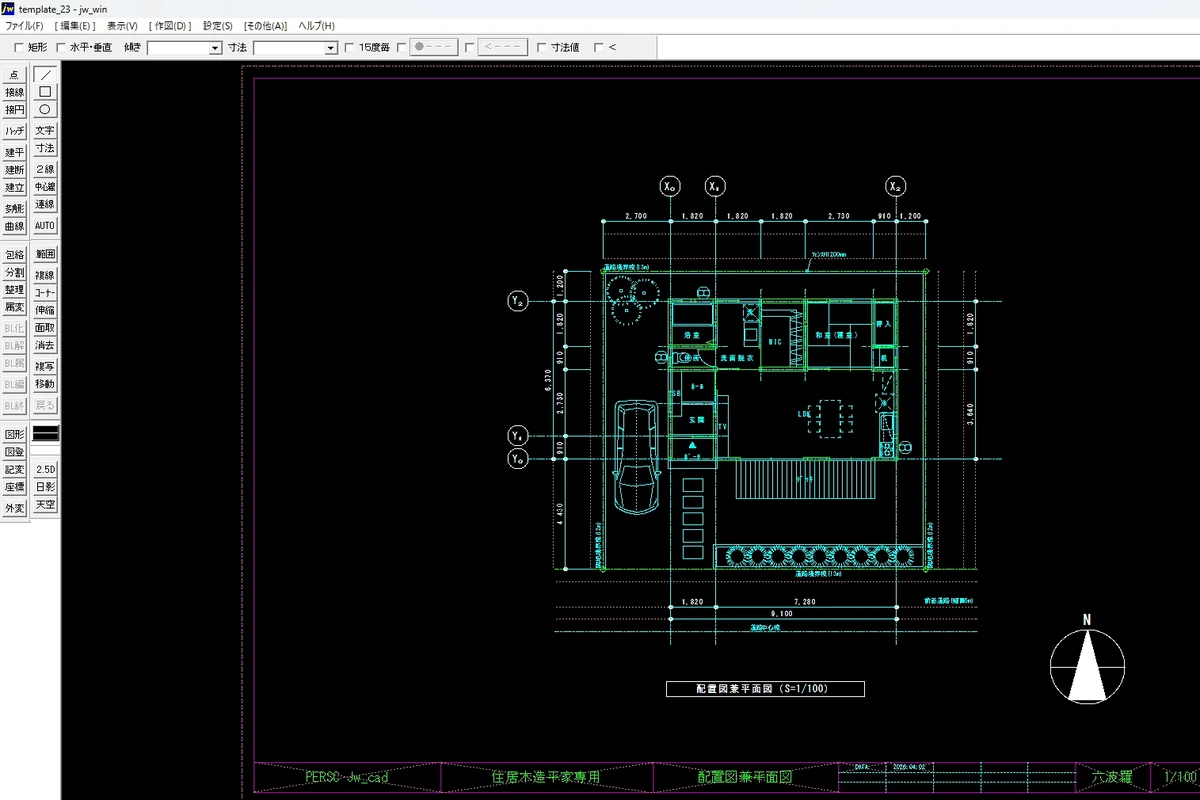Select the 移動 move tool
This screenshot has width=1200, height=800.
45,384
